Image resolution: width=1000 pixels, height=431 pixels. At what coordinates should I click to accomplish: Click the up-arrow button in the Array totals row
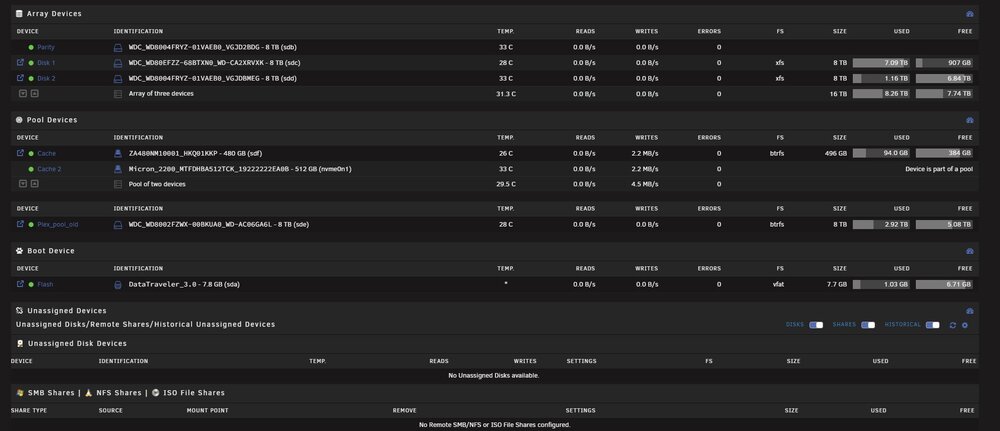34,93
